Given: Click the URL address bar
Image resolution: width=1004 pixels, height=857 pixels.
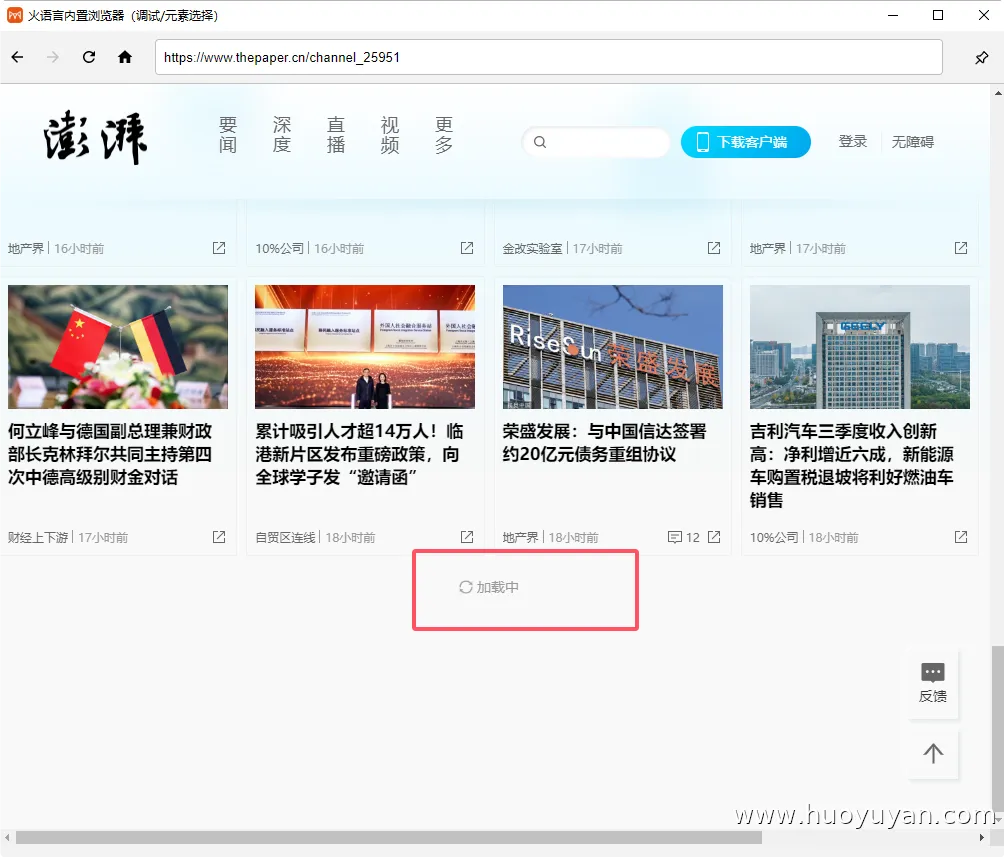Looking at the screenshot, I should click(549, 57).
